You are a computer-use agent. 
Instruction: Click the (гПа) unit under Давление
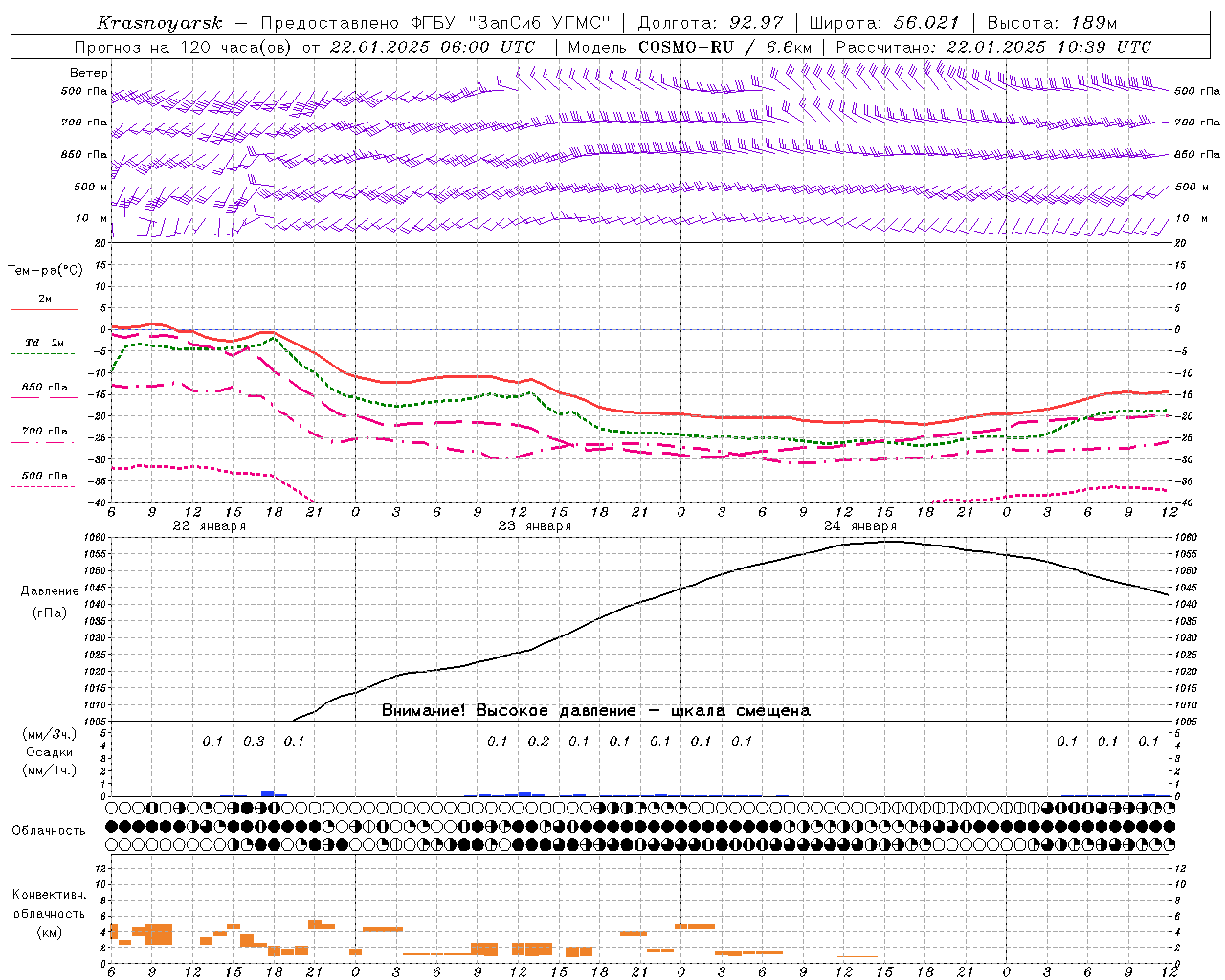pos(50,613)
